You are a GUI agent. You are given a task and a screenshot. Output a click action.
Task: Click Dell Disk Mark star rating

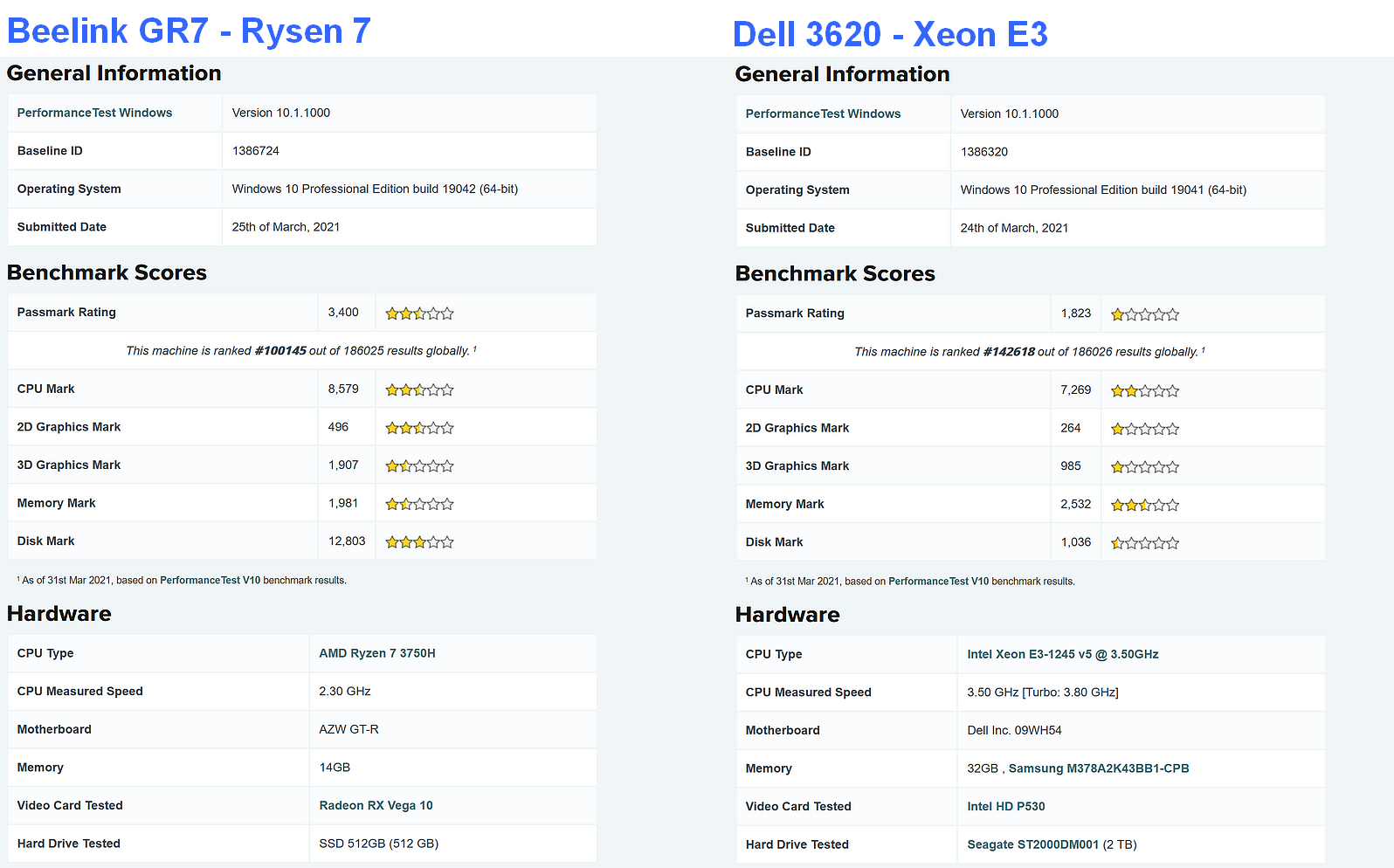point(1145,542)
